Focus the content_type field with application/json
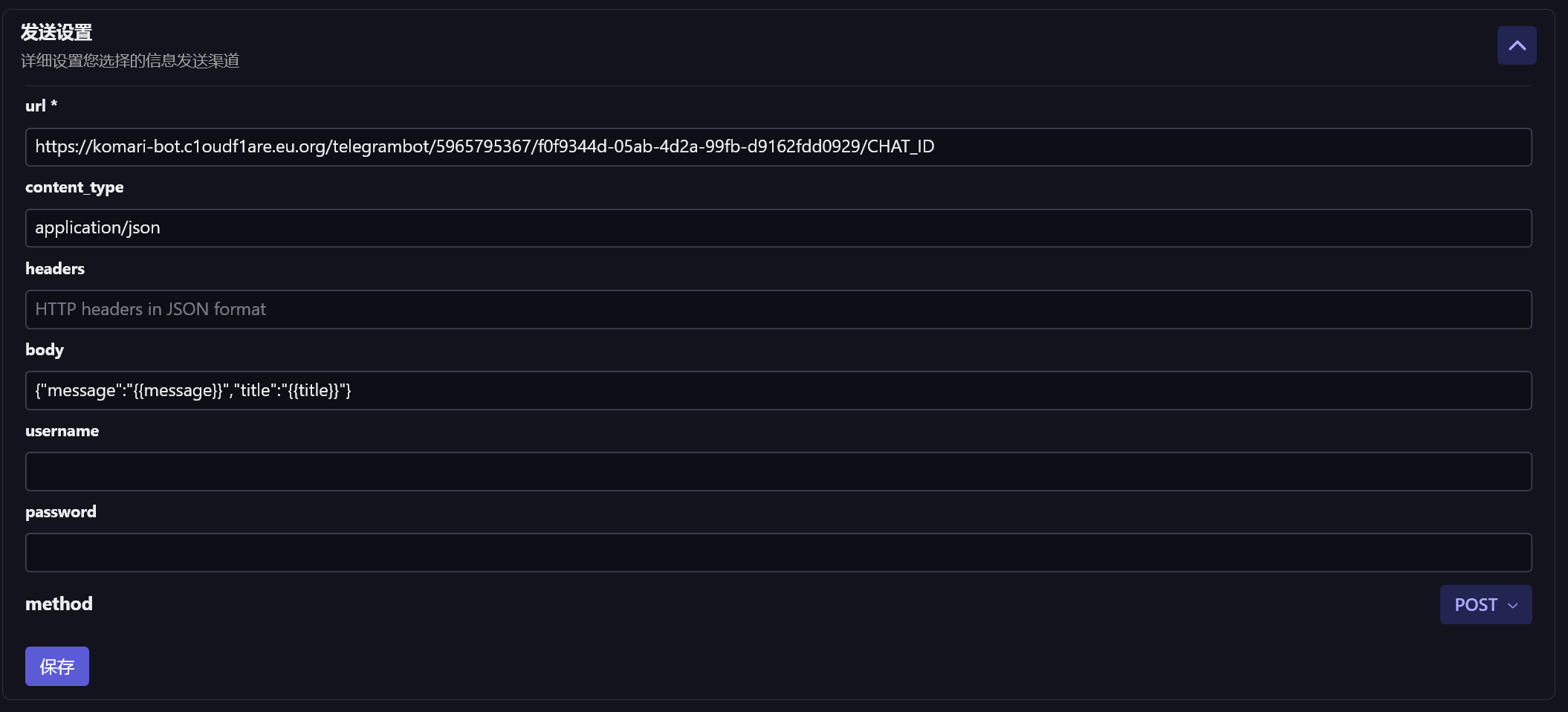 pos(778,228)
